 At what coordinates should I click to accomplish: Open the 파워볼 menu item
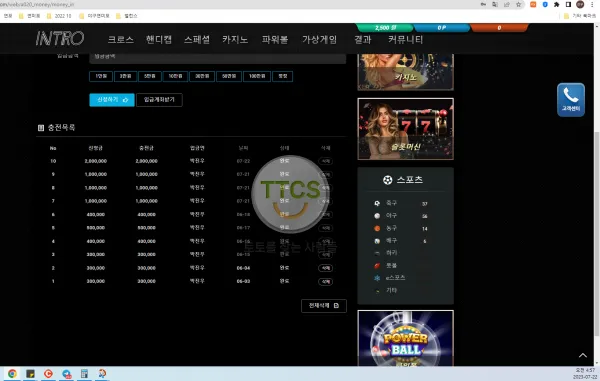(275, 39)
